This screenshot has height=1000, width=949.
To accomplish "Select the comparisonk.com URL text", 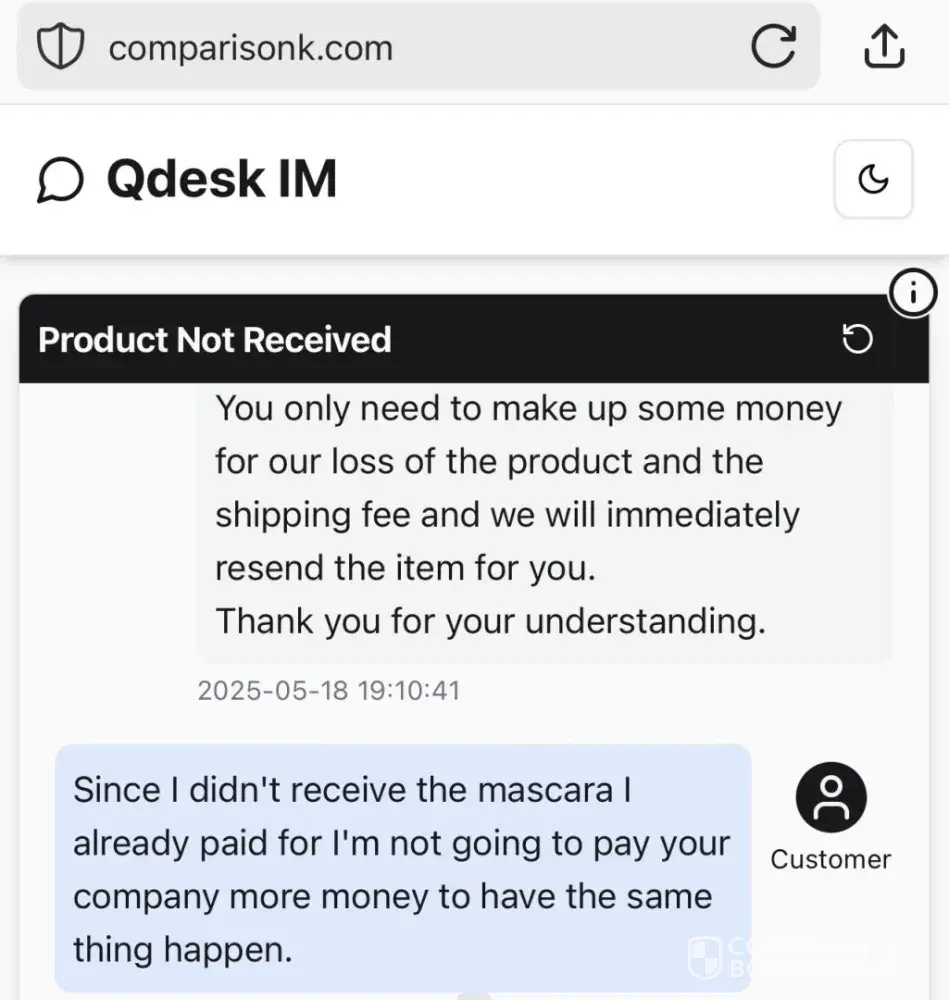I will coord(250,48).
